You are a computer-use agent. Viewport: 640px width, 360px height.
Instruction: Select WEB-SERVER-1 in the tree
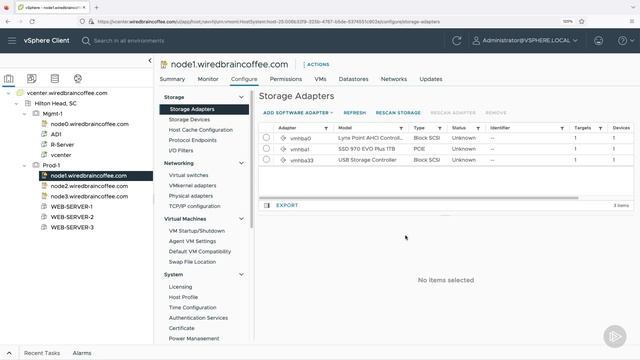tap(71, 207)
